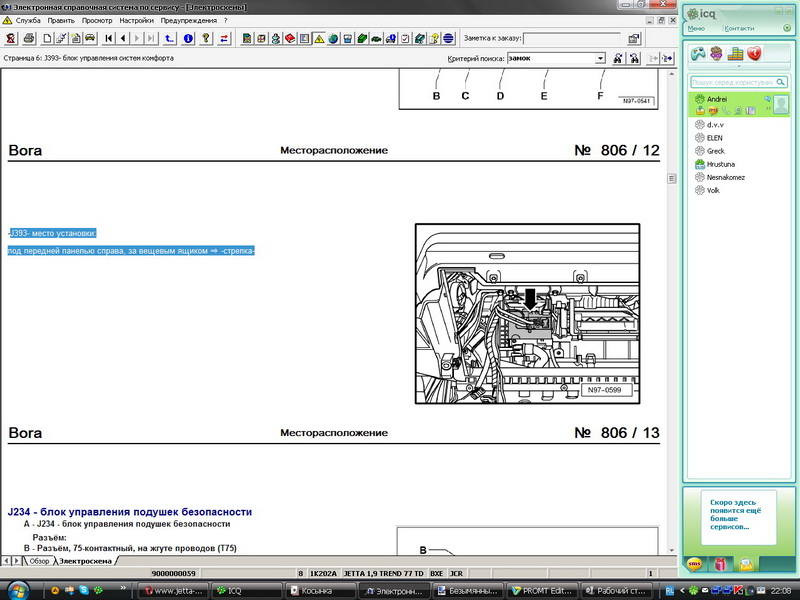Click the blank new page toolbar icon
This screenshot has height=600, width=800.
47,38
